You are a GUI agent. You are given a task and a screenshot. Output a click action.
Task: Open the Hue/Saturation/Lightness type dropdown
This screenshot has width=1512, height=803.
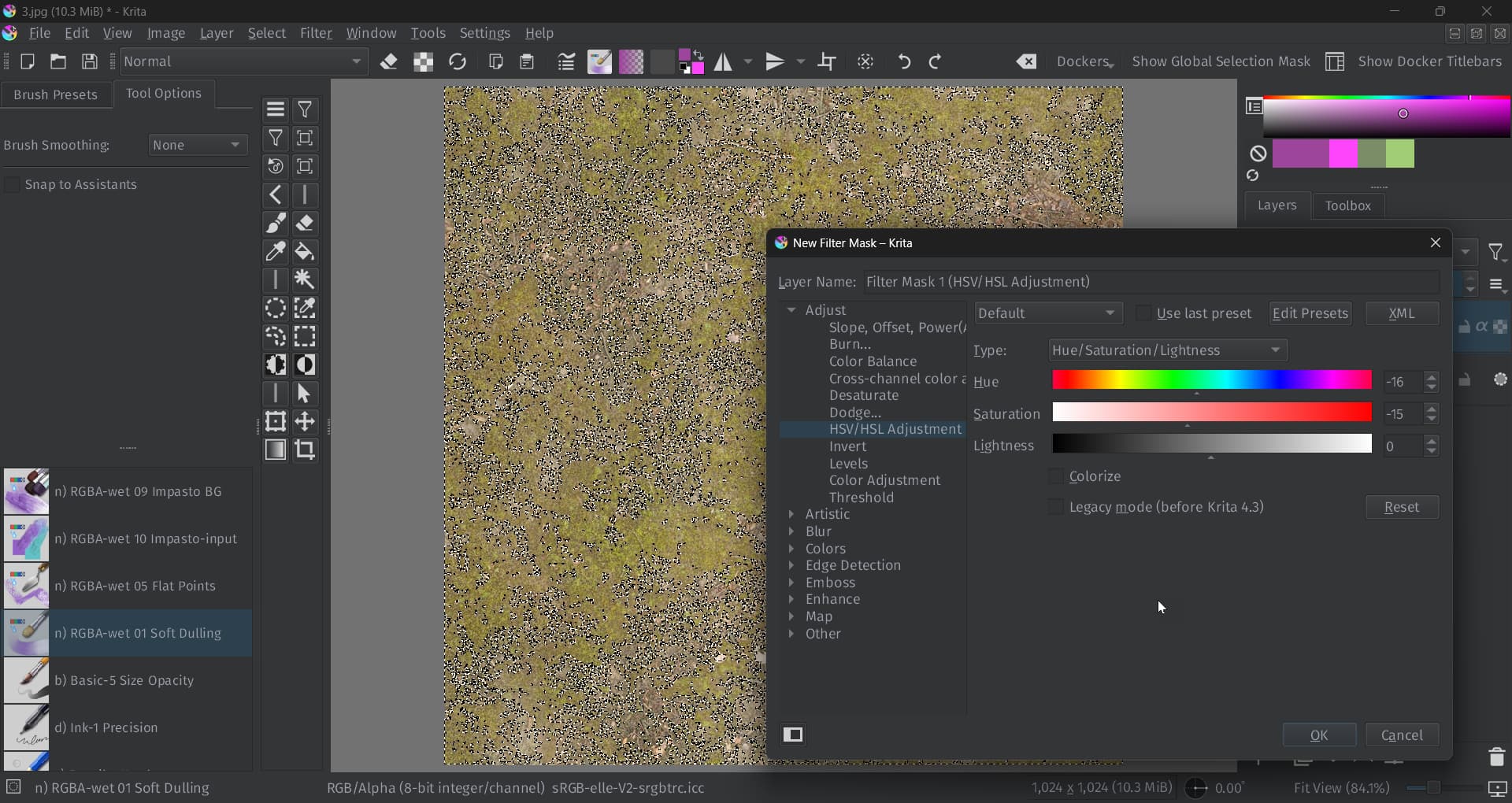pos(1168,350)
